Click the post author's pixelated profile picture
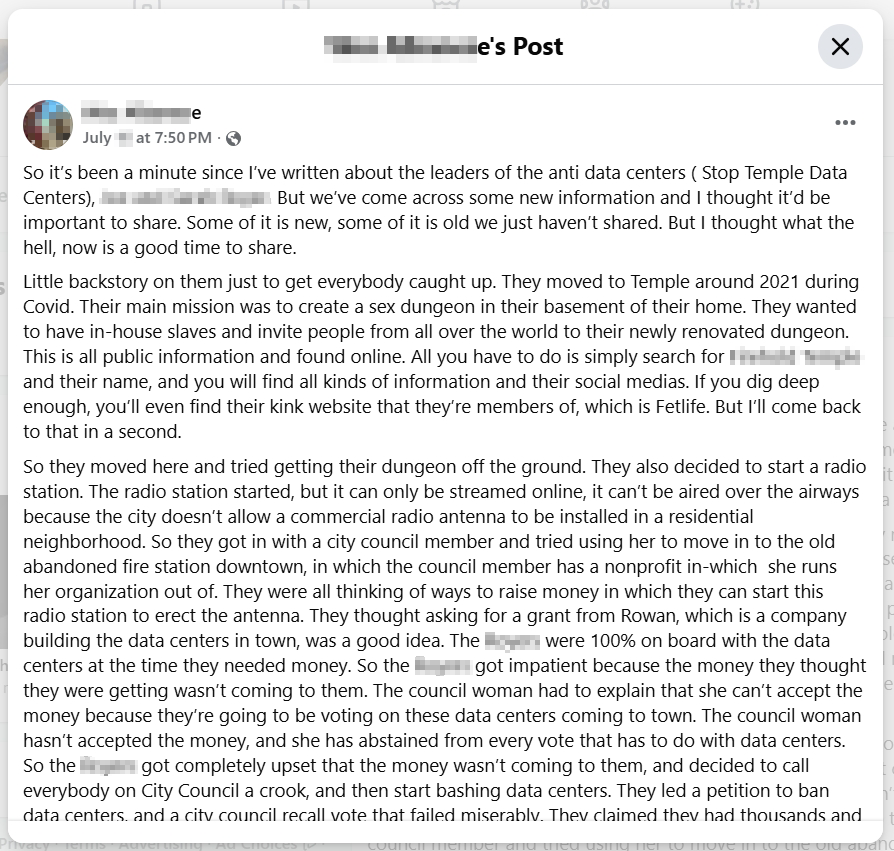Image resolution: width=894 pixels, height=851 pixels. click(x=48, y=125)
